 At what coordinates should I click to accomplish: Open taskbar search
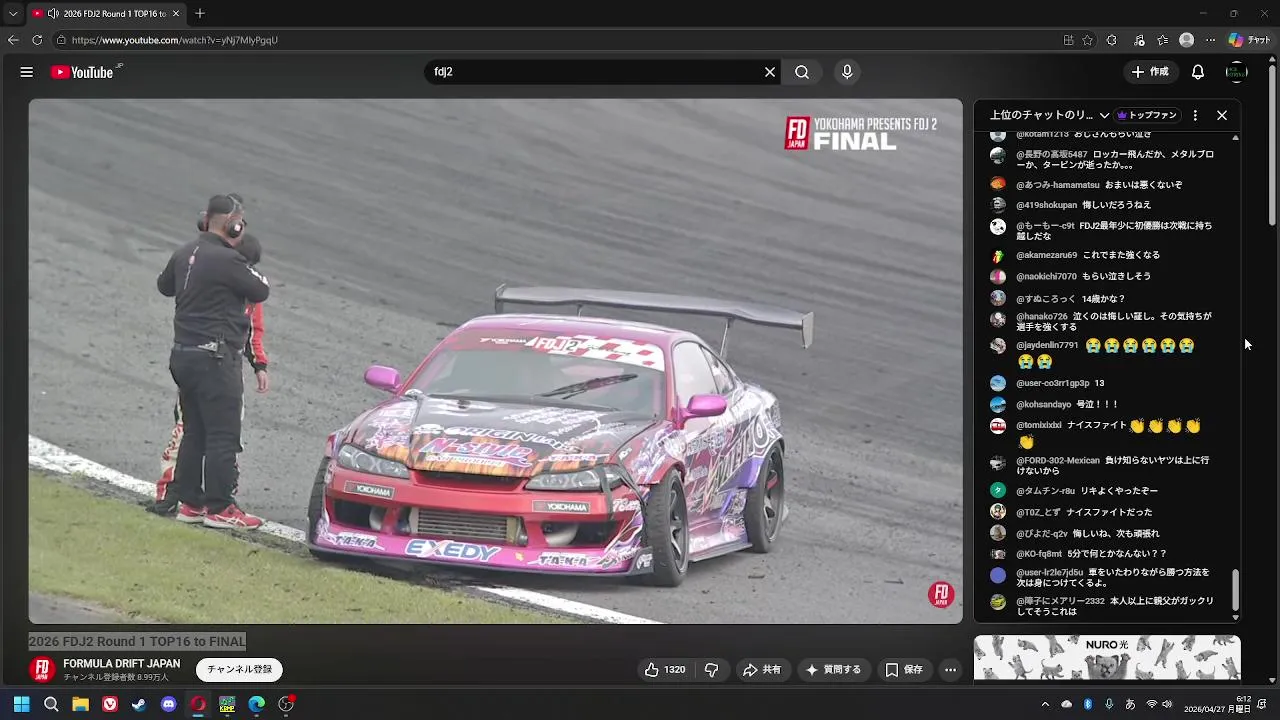point(51,704)
